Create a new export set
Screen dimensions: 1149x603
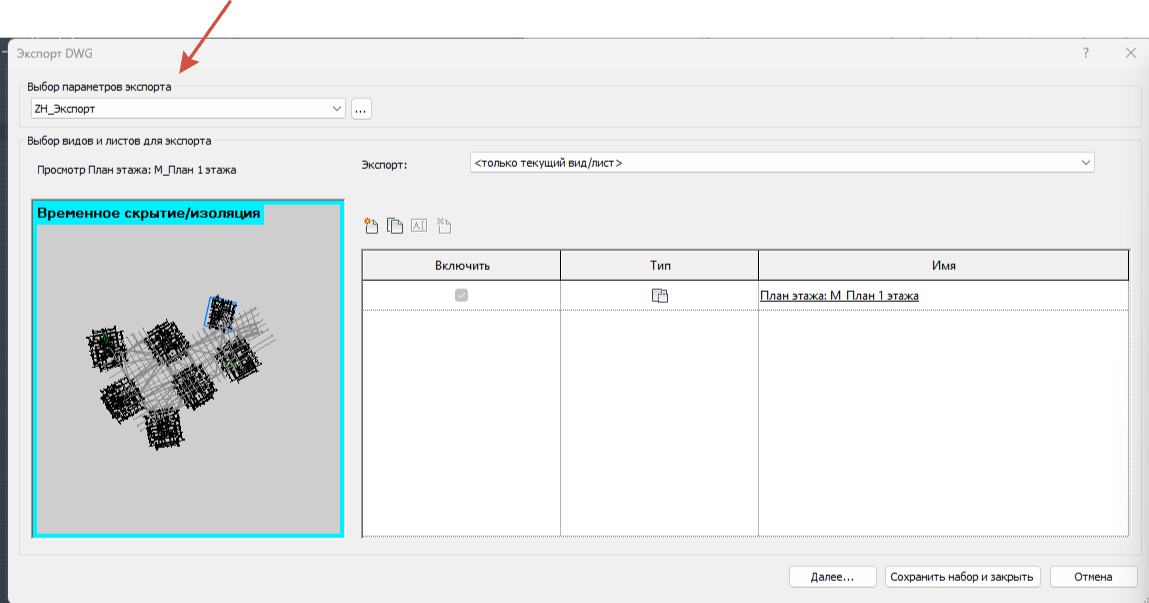coord(372,226)
